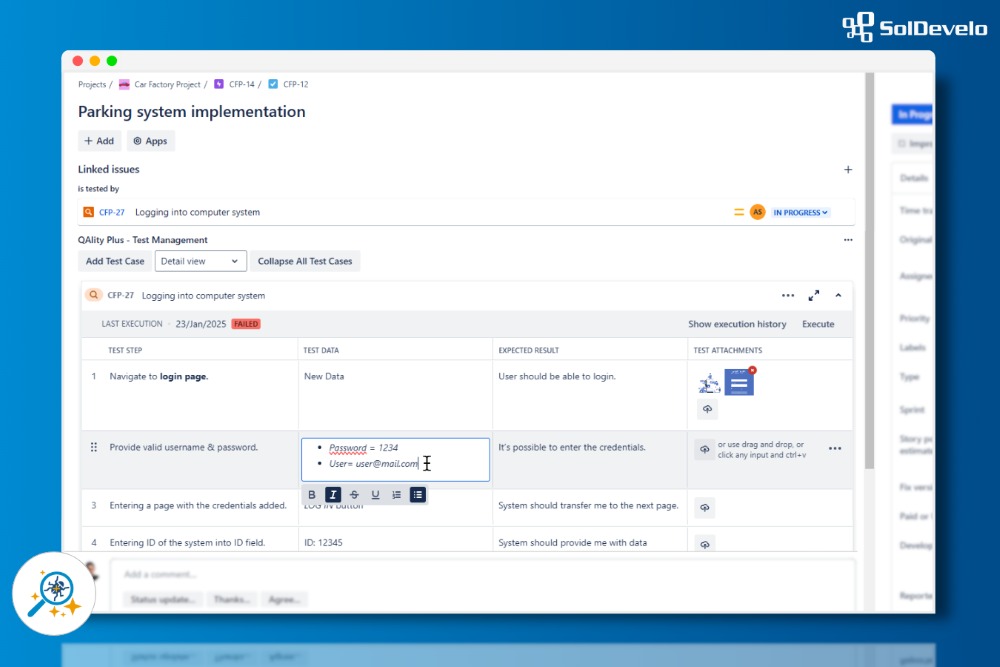Collapse the CFP-27 test case with the chevron
Image resolution: width=1000 pixels, height=667 pixels.
pos(839,295)
